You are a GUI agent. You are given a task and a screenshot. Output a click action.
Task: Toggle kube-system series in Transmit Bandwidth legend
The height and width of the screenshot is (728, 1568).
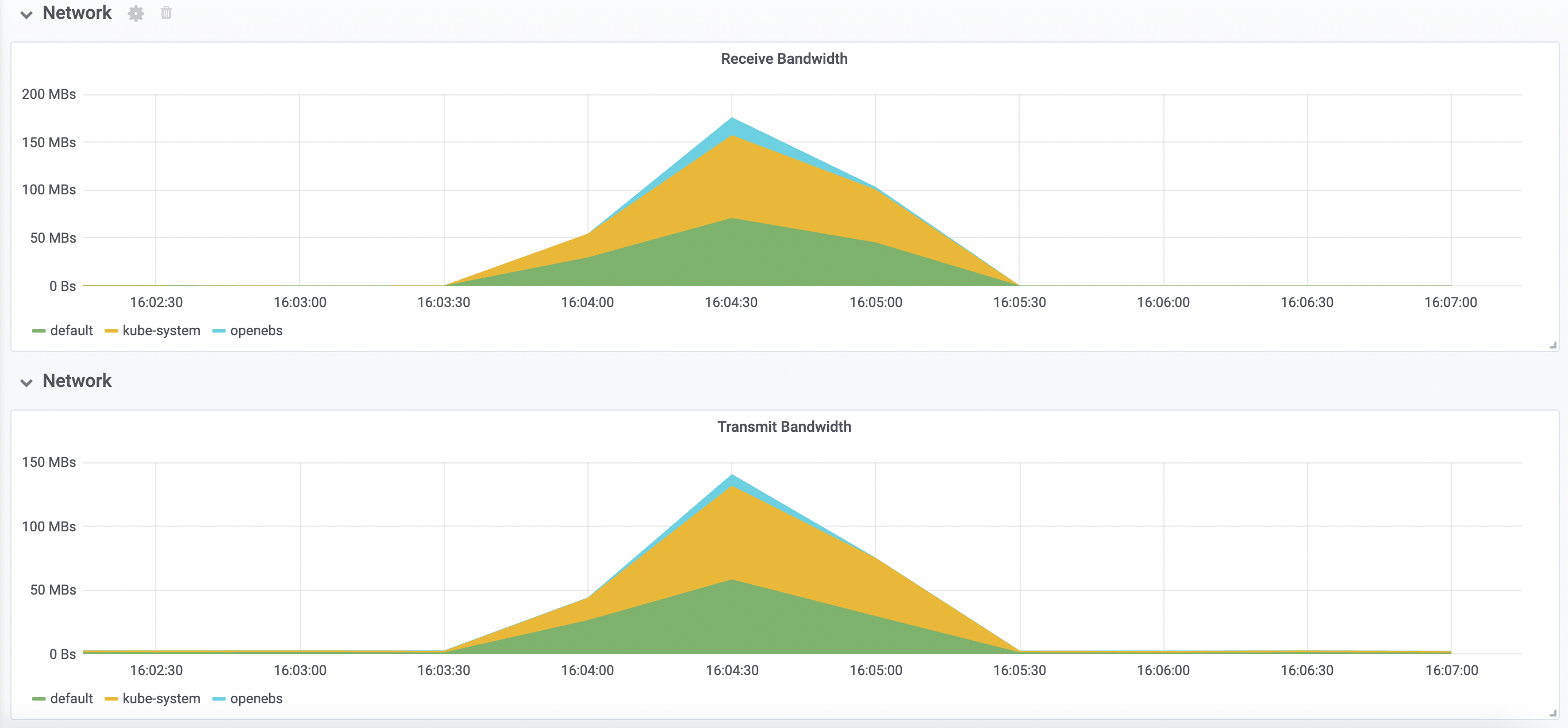[161, 699]
